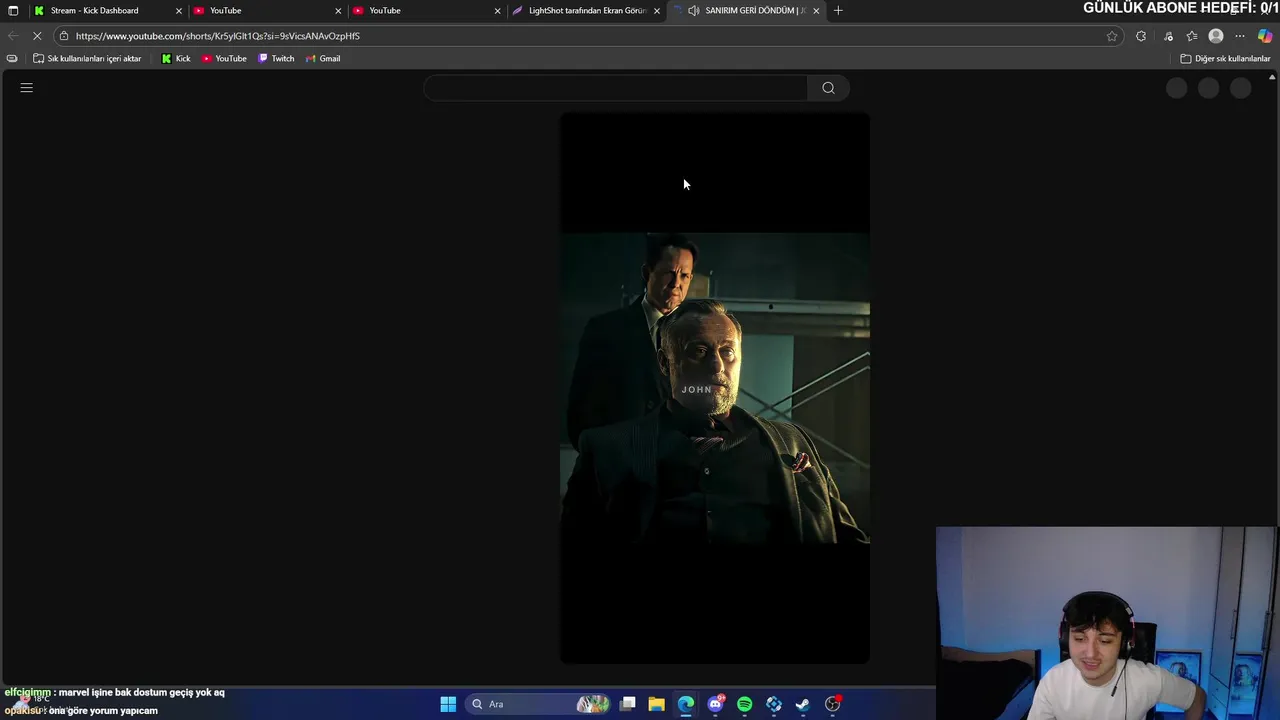View site info icon next to the URL
The height and width of the screenshot is (720, 1280).
click(x=64, y=36)
